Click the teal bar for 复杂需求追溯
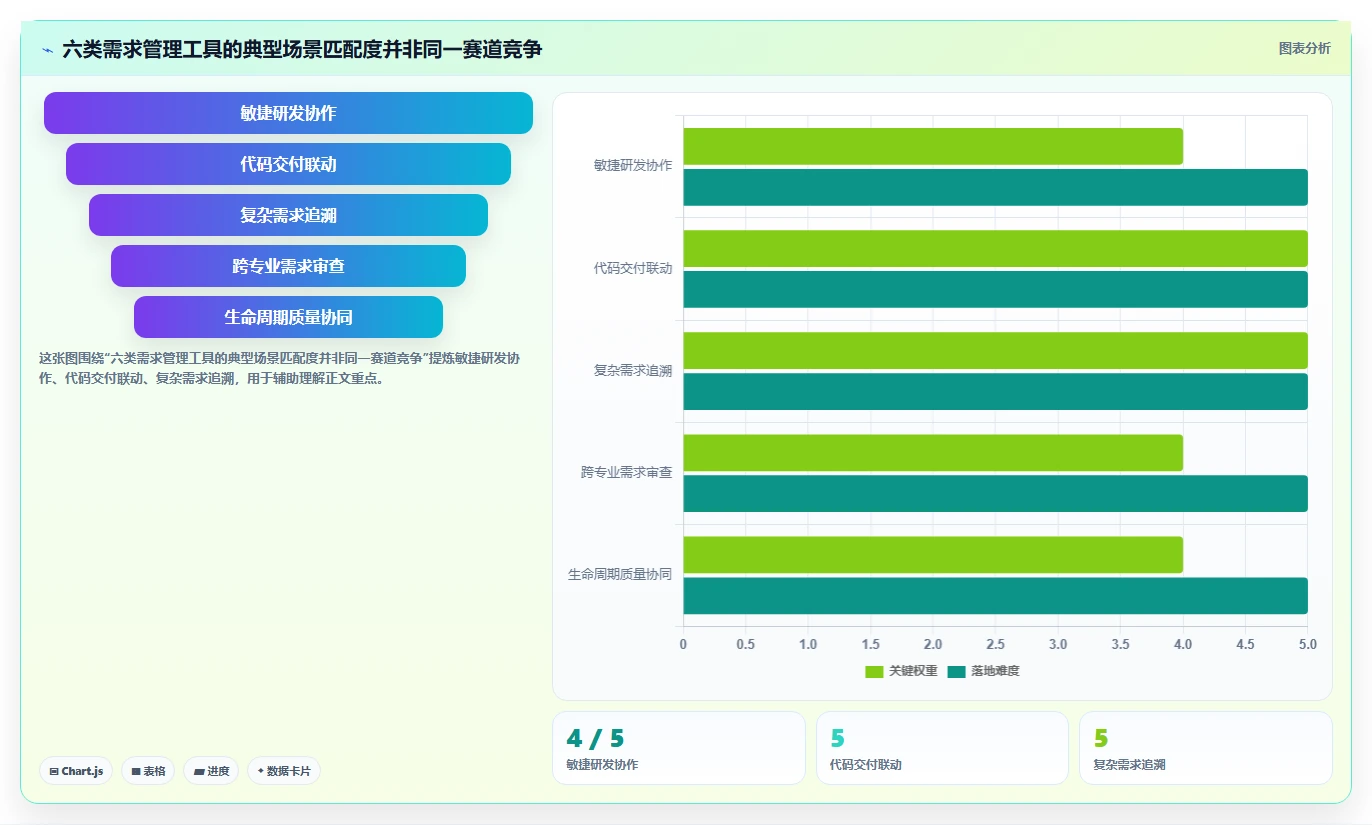The height and width of the screenshot is (825, 1372). 995,391
